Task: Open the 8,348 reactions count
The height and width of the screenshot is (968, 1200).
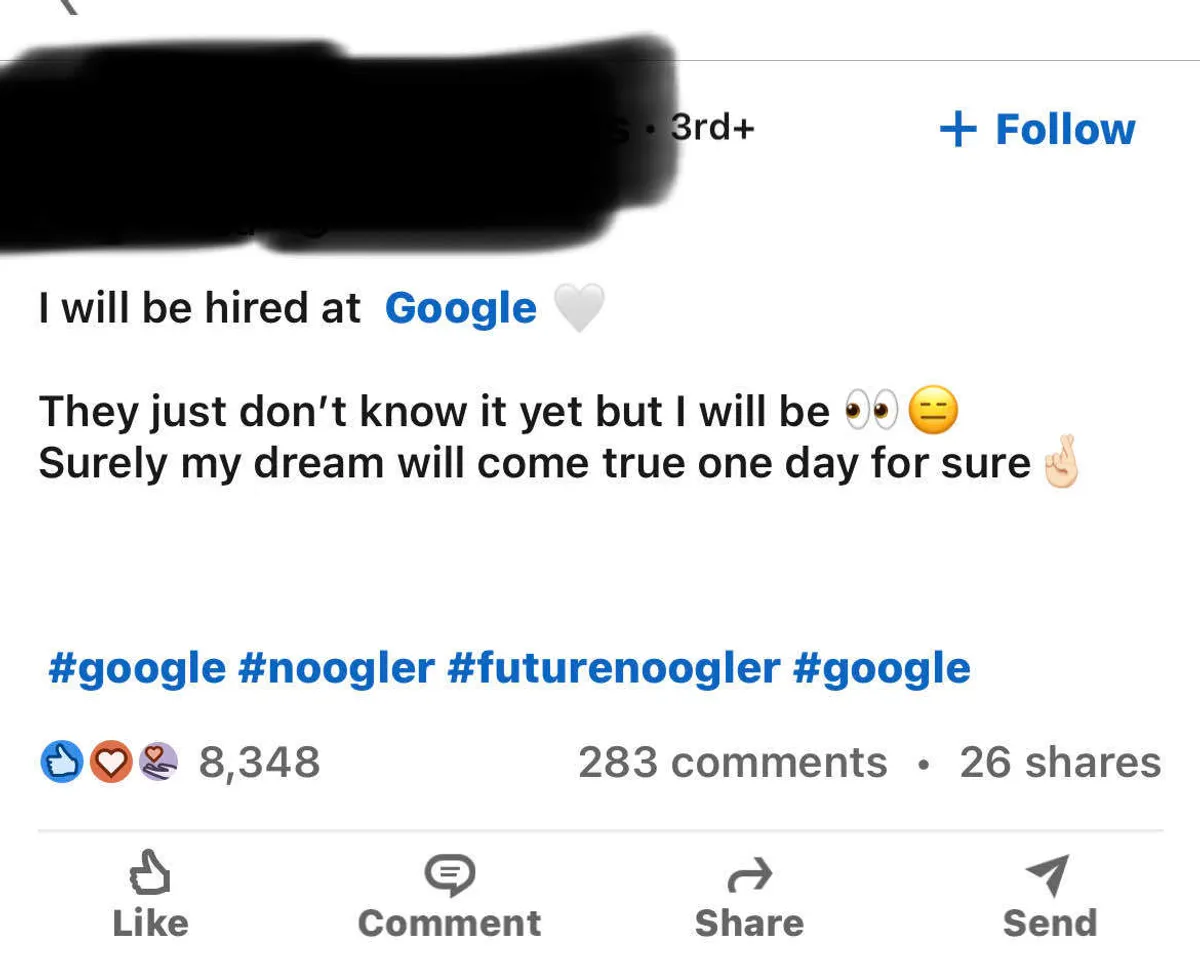Action: [x=259, y=763]
